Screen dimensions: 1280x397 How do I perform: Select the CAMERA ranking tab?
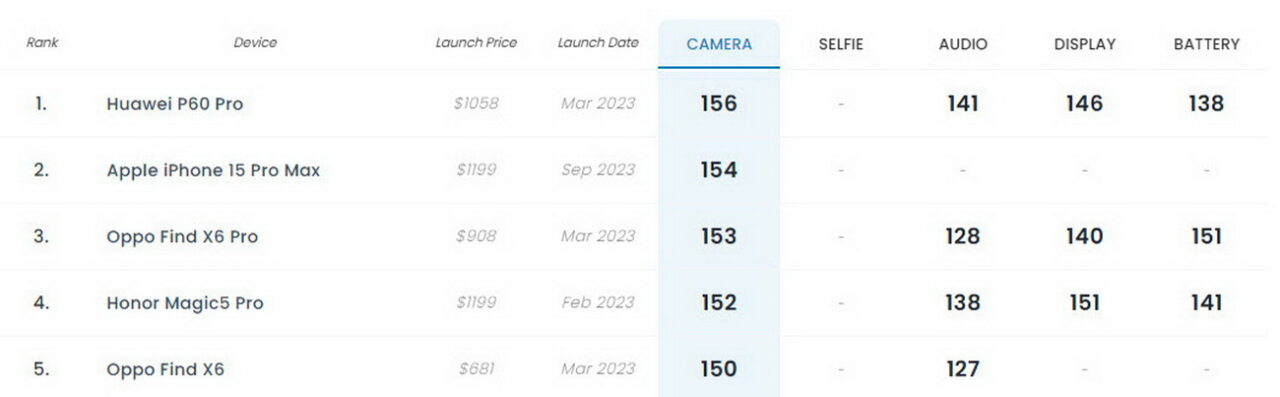[719, 44]
